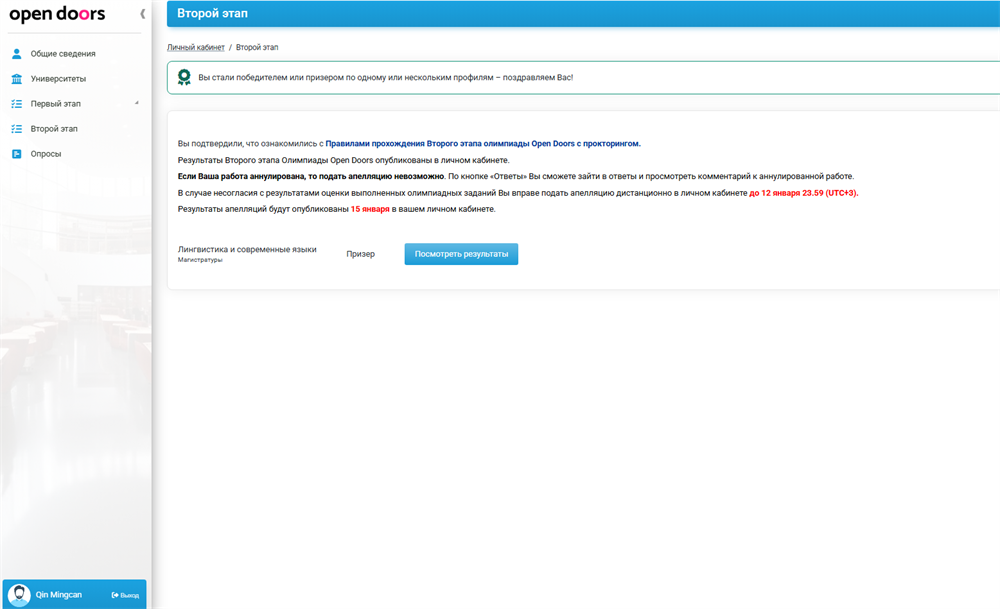
Task: Click the red date 15 января
Action: [x=370, y=209]
